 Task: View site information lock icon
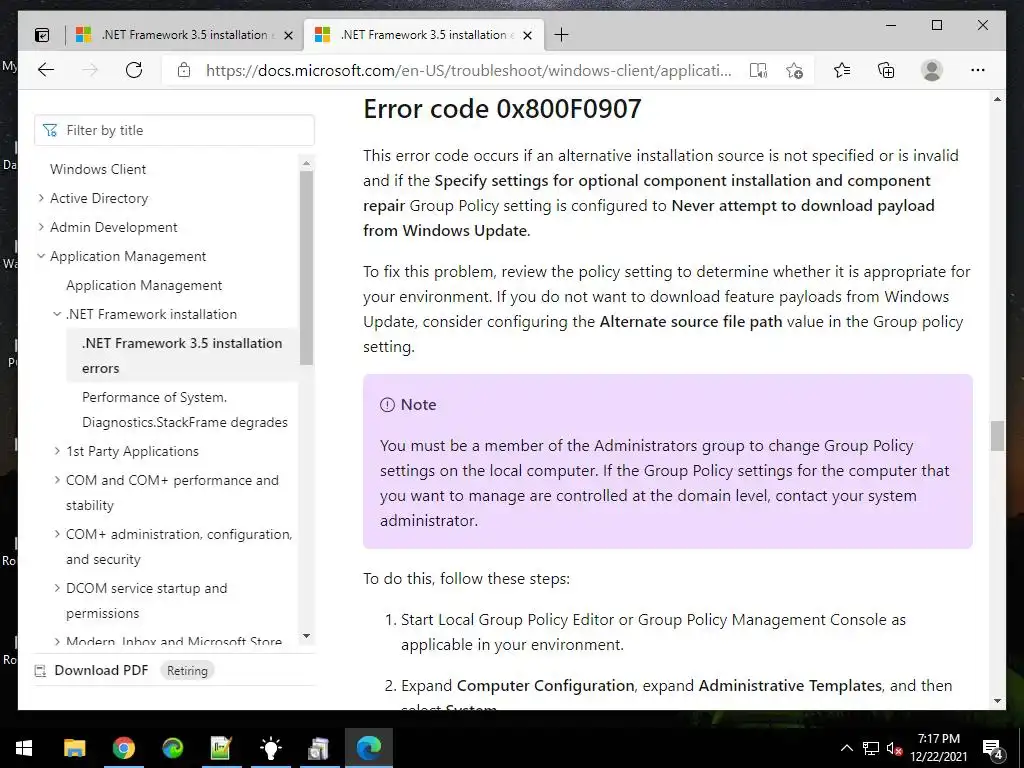pyautogui.click(x=184, y=70)
